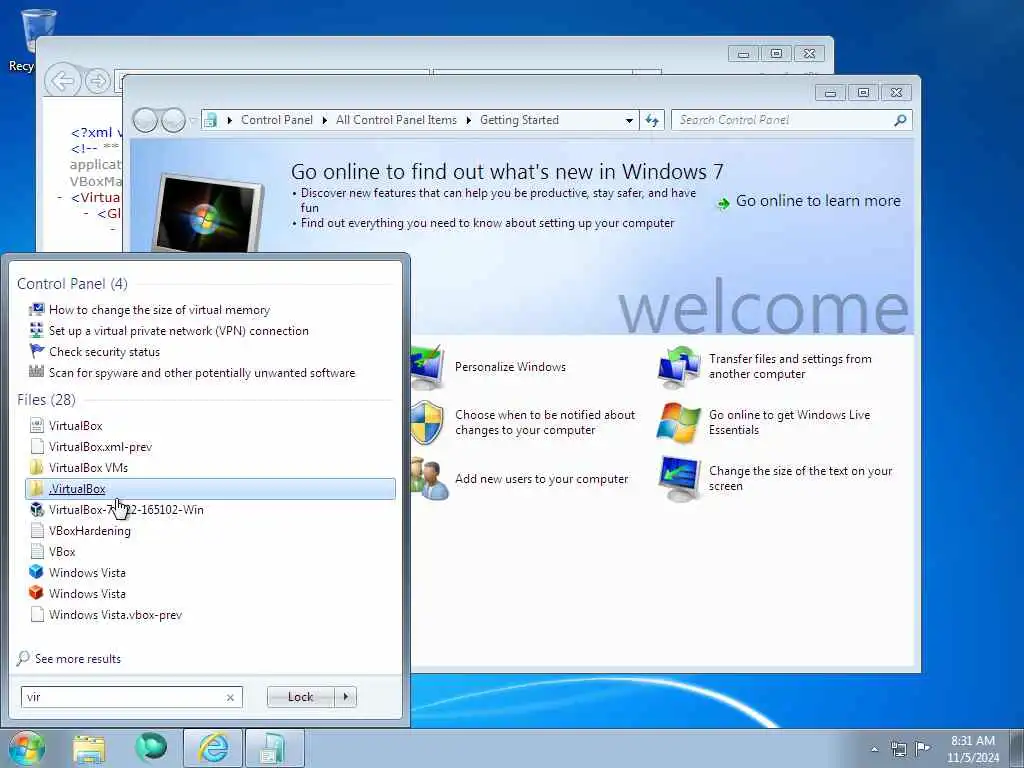This screenshot has width=1024, height=768.
Task: Click the green arrow beside Go online
Action: [723, 203]
